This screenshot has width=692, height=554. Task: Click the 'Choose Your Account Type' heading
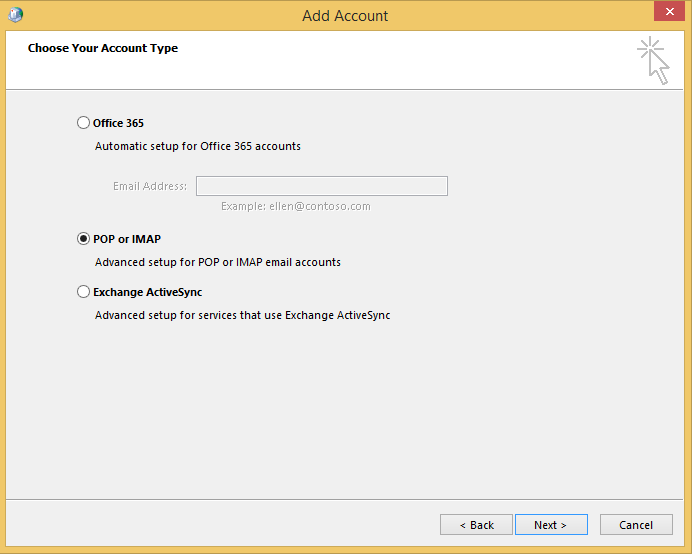tap(103, 48)
